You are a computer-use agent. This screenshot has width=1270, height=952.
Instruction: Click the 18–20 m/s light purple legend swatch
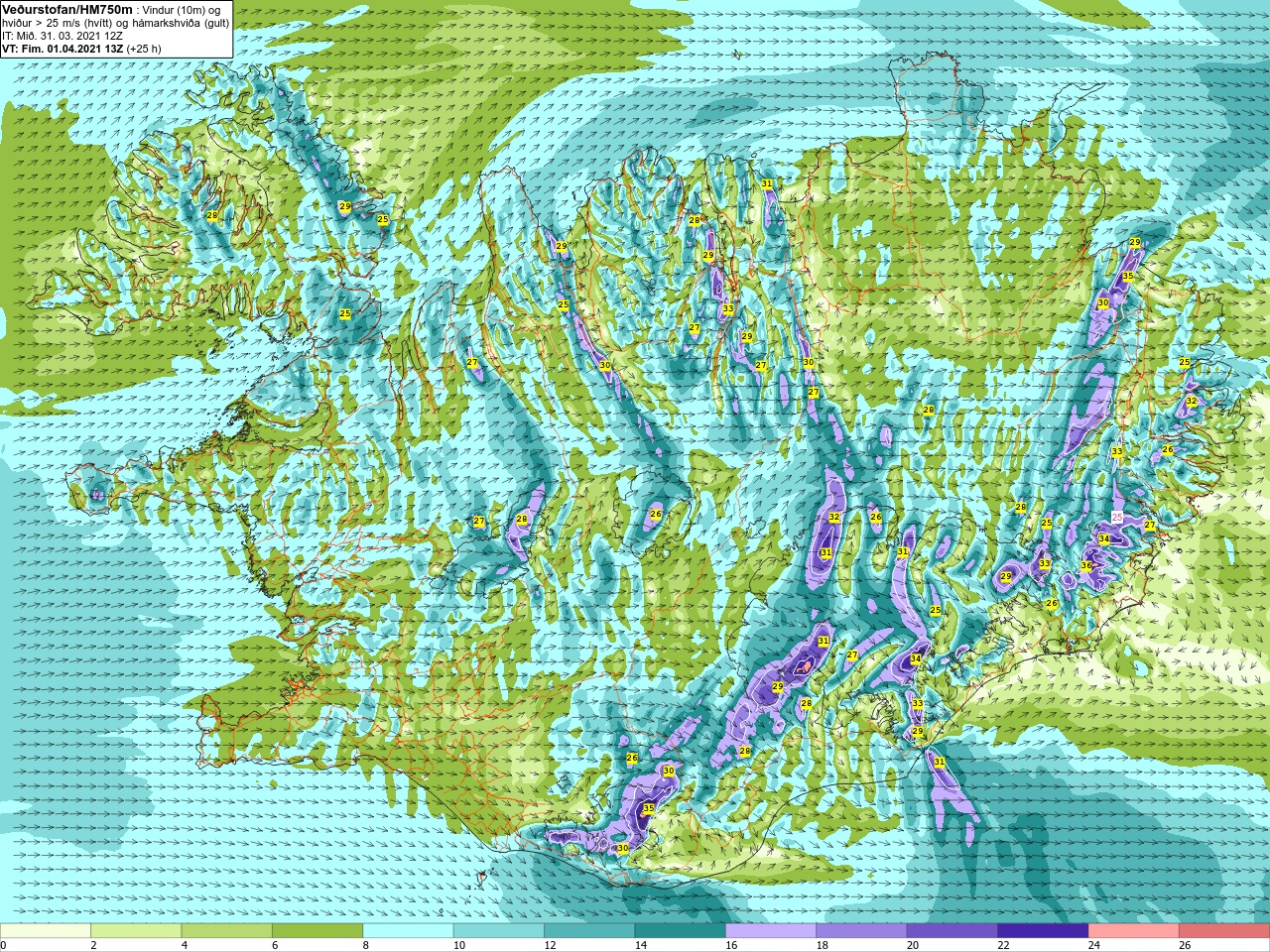pyautogui.click(x=862, y=930)
